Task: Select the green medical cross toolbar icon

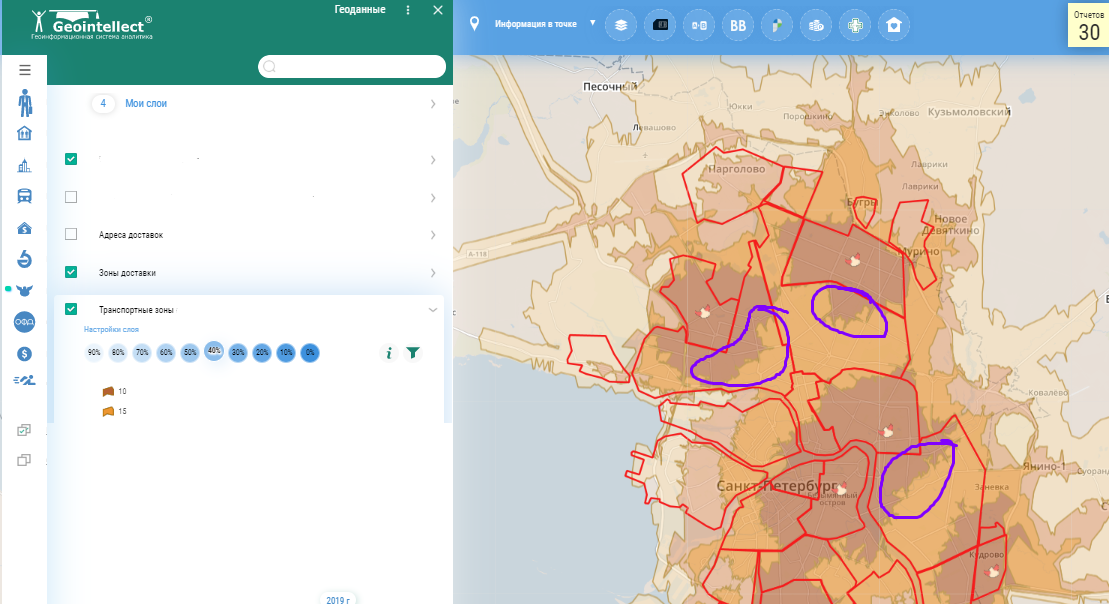Action: tap(855, 25)
